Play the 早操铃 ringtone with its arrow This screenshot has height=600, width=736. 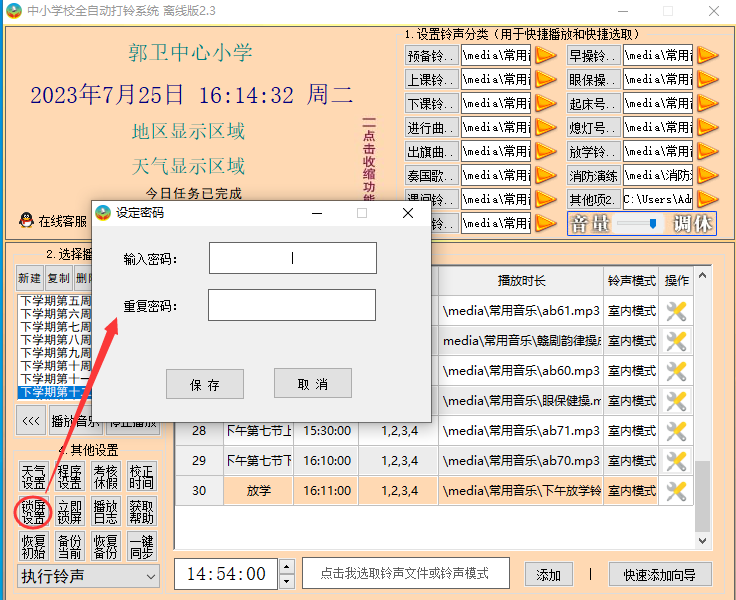[x=707, y=55]
